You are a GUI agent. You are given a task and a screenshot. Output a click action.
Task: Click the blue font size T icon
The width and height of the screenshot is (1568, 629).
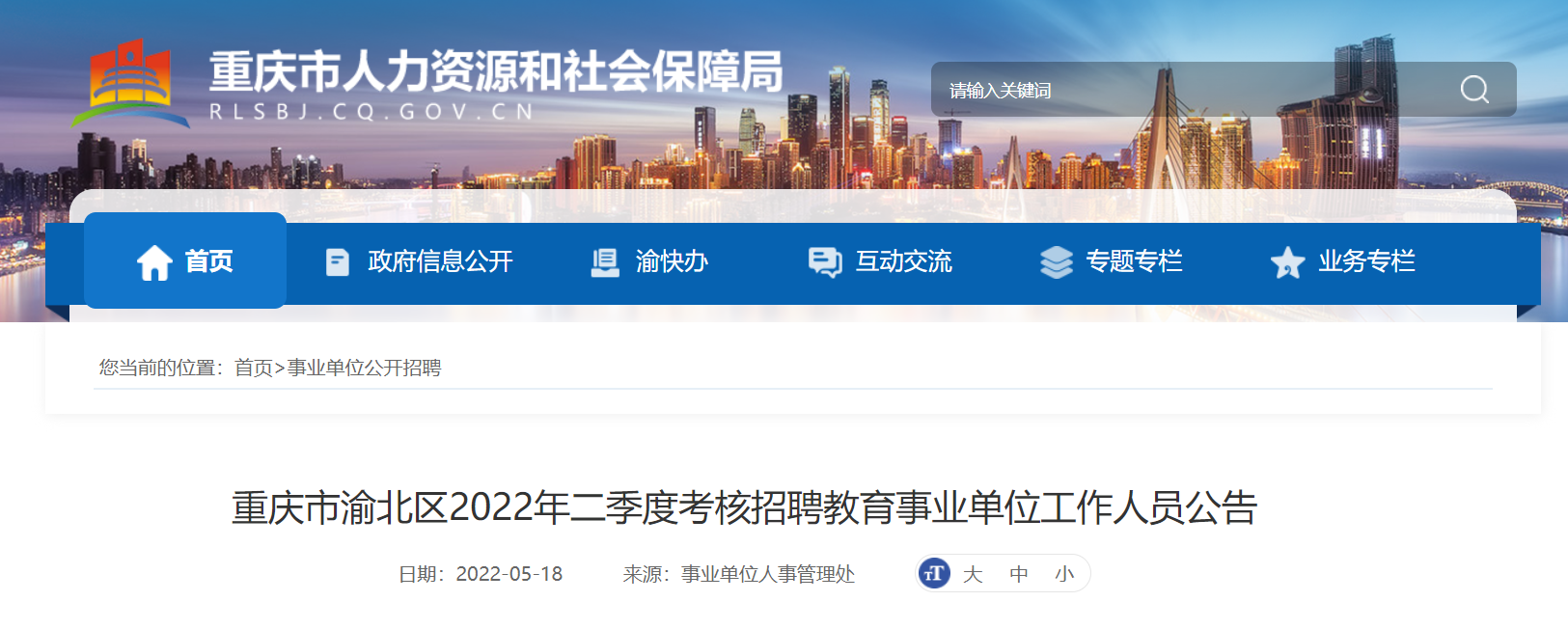tap(934, 573)
